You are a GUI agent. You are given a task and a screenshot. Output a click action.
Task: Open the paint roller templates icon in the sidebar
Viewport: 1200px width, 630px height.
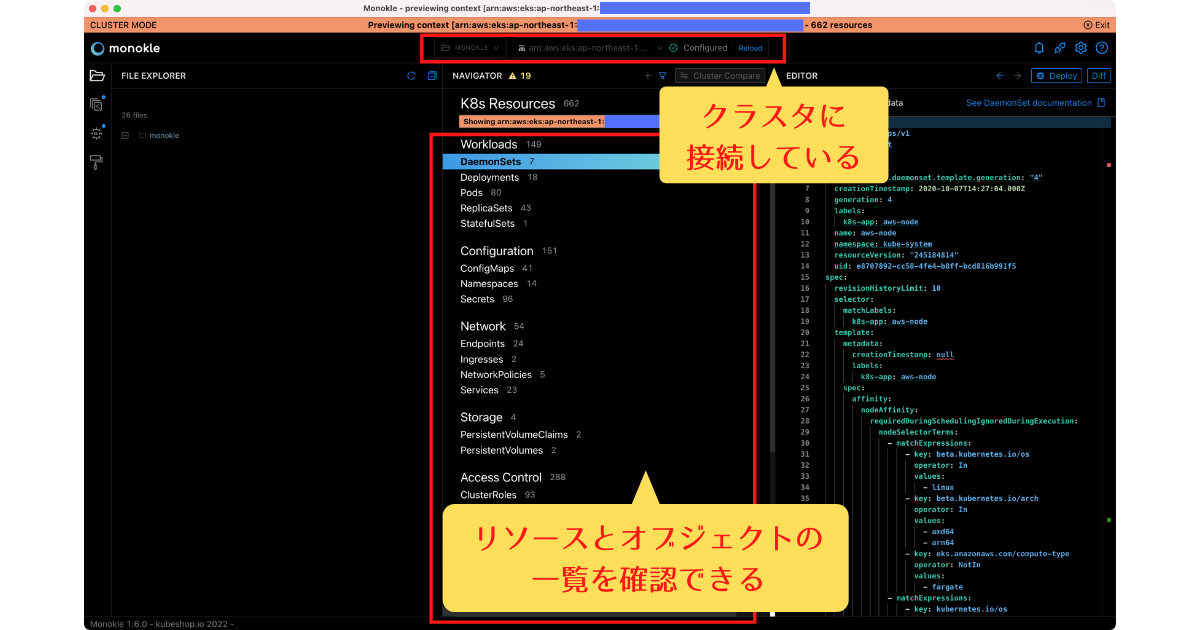[97, 161]
